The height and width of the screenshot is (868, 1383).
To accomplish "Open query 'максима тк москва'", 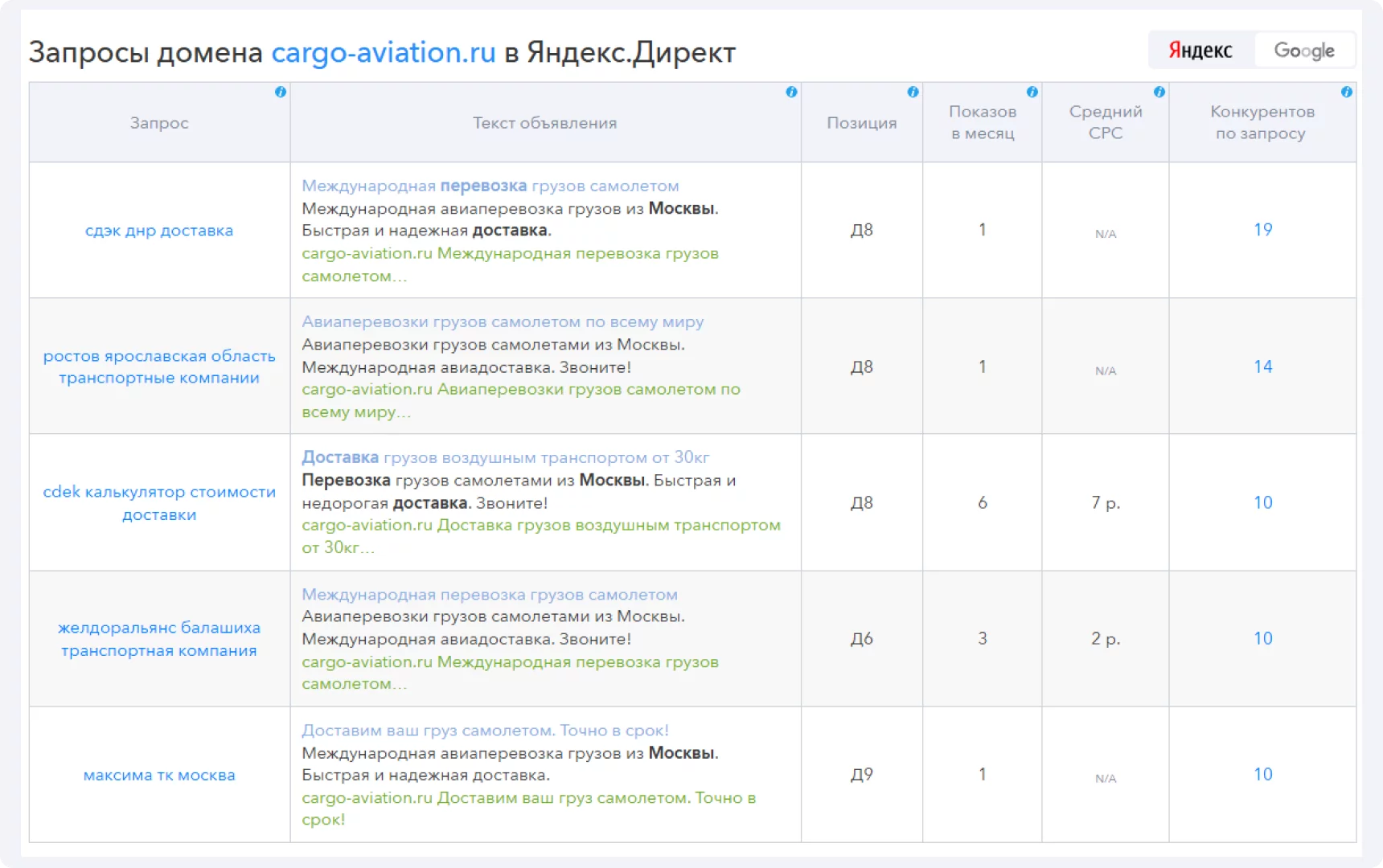I will pos(159,776).
